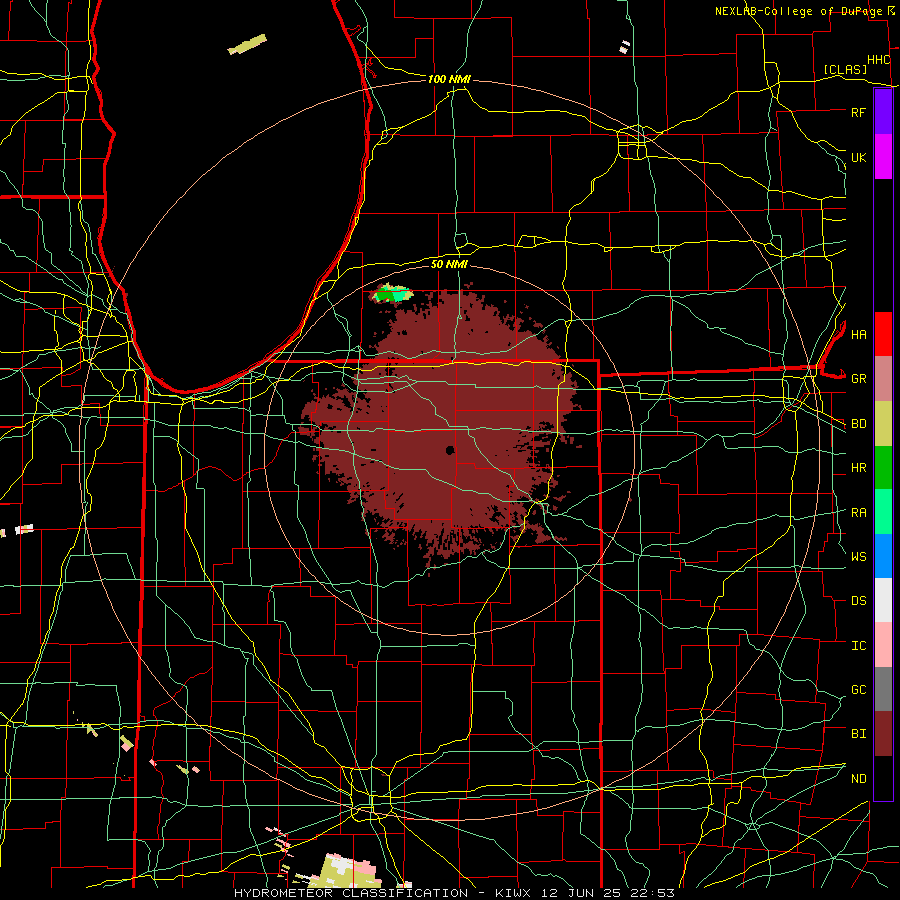The height and width of the screenshot is (900, 900).
Task: Click the RF purple legend color swatch
Action: pos(883,112)
